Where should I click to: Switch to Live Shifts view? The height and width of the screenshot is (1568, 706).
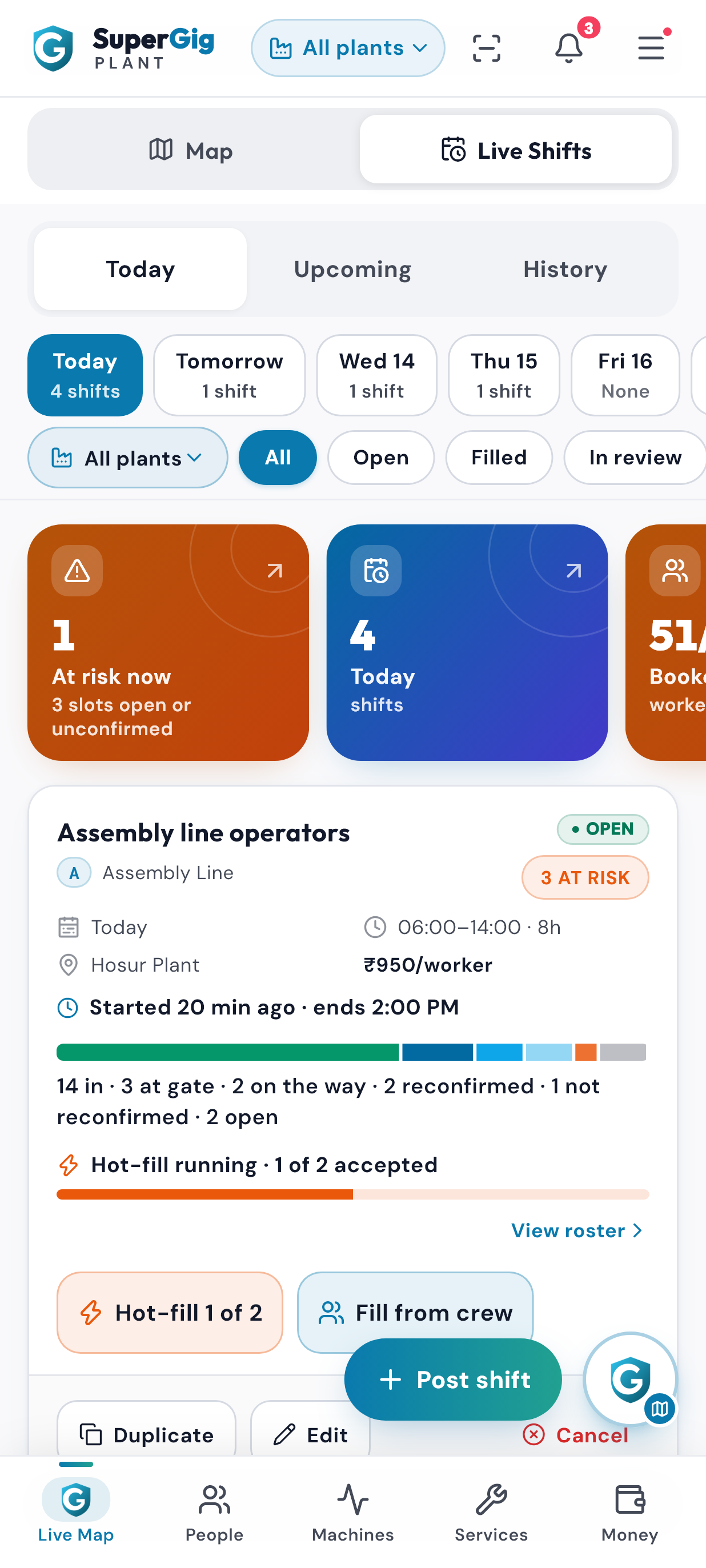point(515,150)
